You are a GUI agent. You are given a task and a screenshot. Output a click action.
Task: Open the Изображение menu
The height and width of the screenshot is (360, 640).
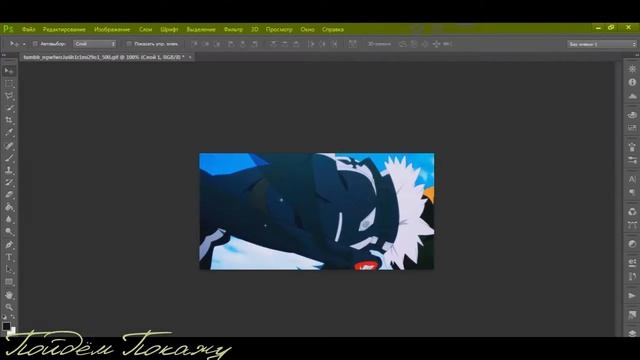tap(112, 29)
